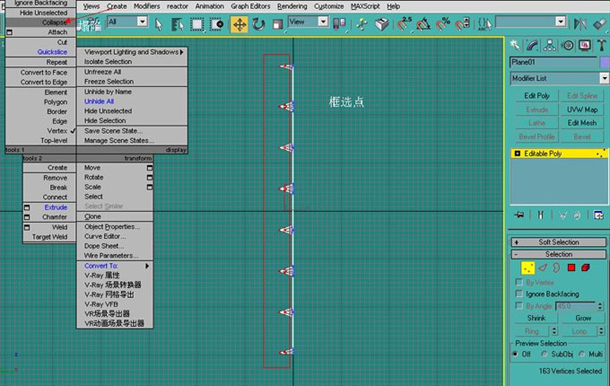Click the Configure Modifier Sets icon
The image size is (610, 386).
[598, 215]
